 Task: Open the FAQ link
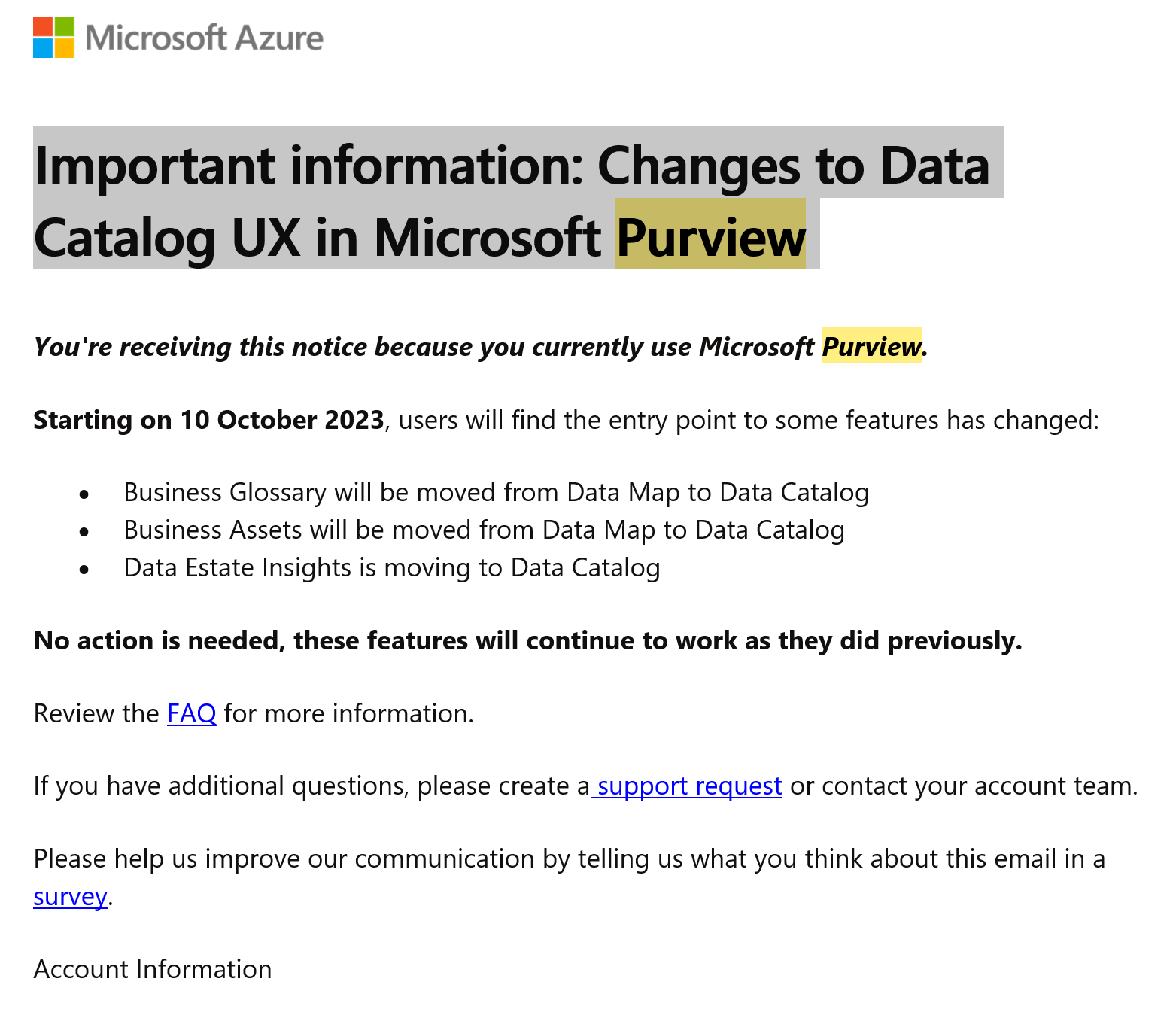click(192, 713)
